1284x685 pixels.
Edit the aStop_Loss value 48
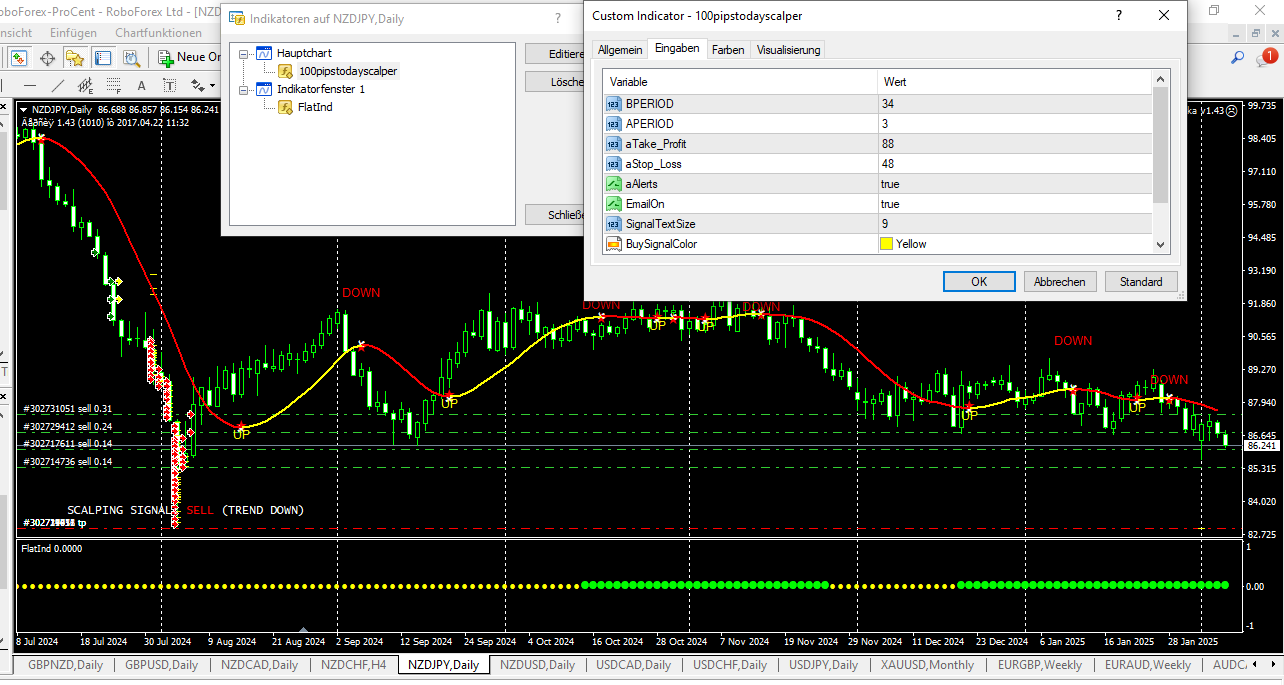click(x=1015, y=164)
